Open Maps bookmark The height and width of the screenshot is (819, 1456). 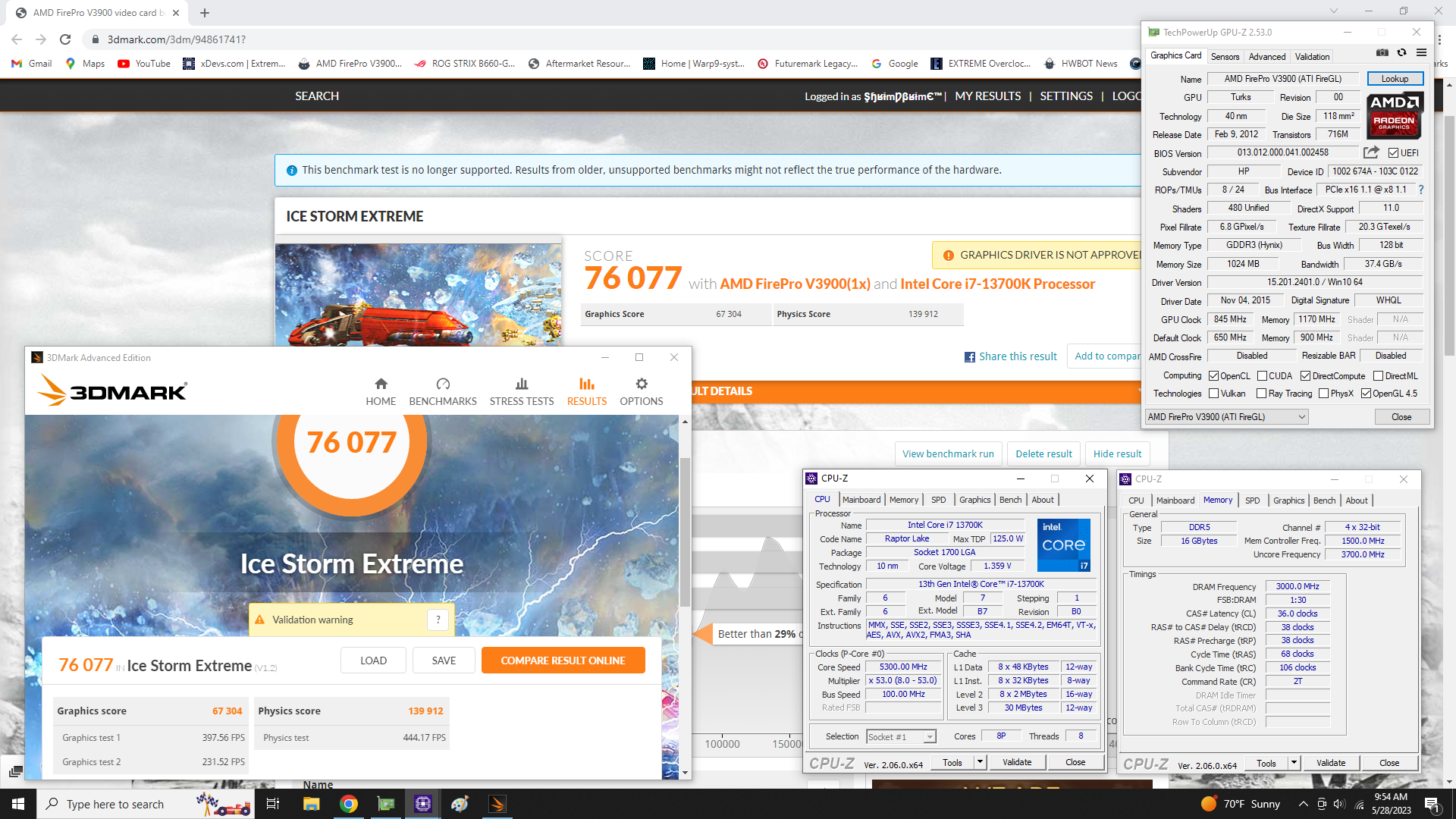pos(85,64)
